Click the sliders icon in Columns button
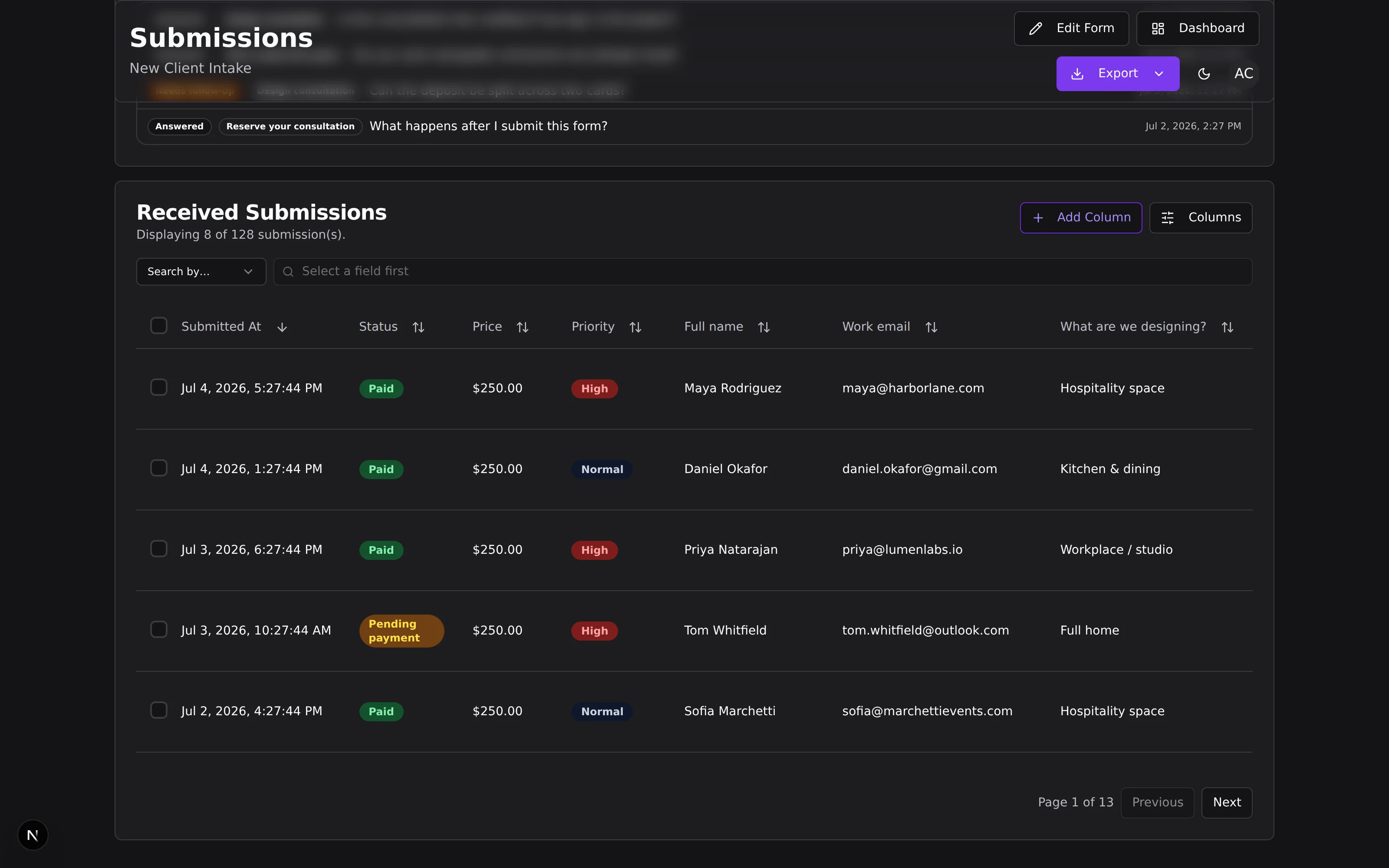This screenshot has width=1389, height=868. (1168, 217)
